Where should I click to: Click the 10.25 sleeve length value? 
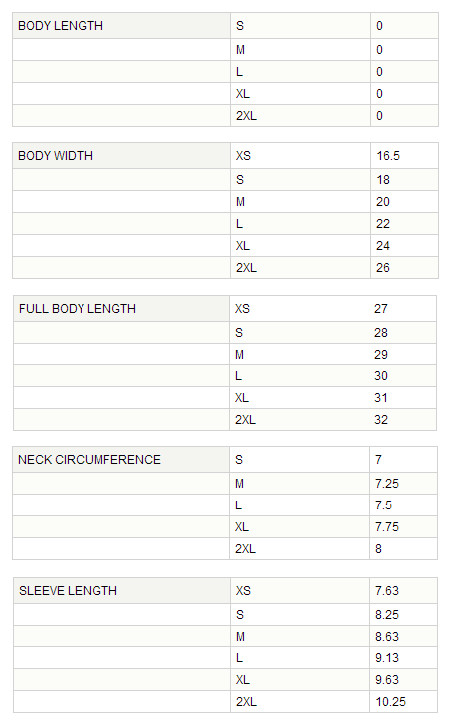(390, 702)
